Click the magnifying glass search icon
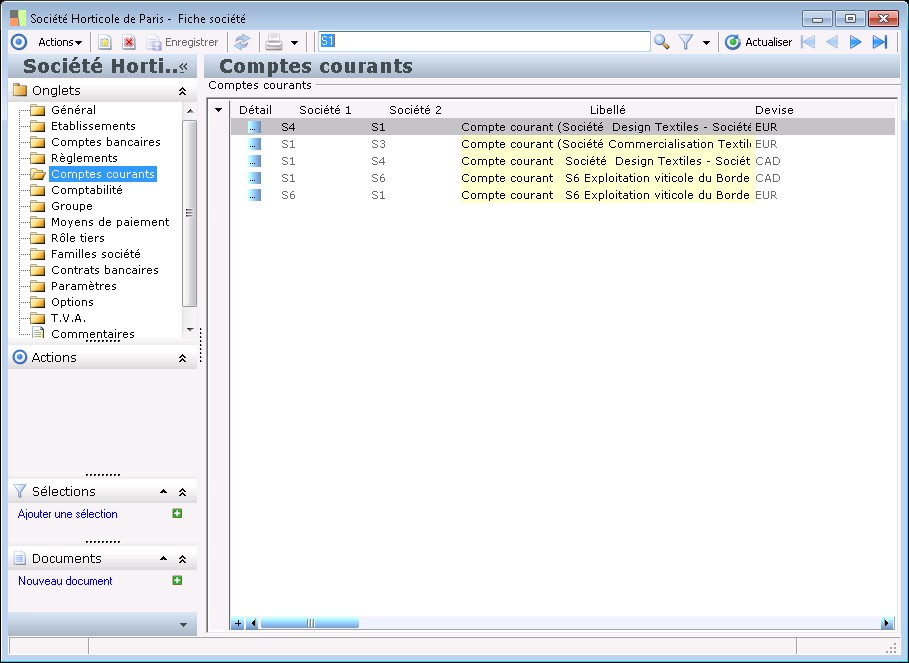The height and width of the screenshot is (663, 909). pos(661,42)
